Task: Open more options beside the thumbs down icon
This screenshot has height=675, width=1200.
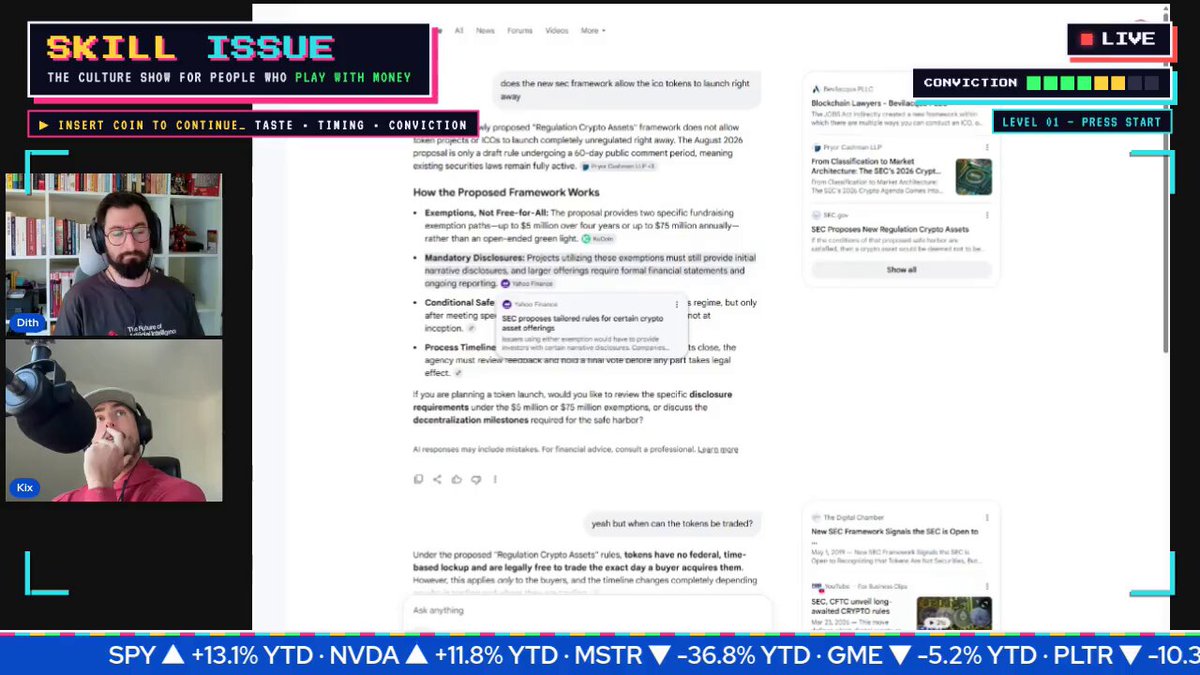Action: (495, 479)
